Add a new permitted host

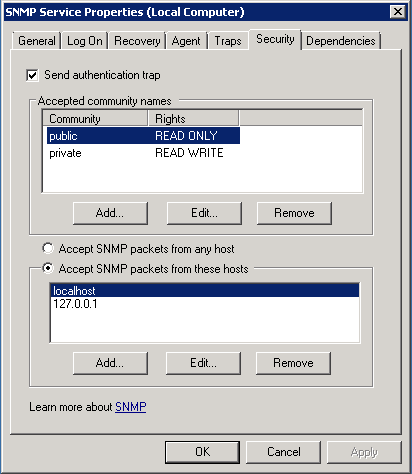point(110,363)
